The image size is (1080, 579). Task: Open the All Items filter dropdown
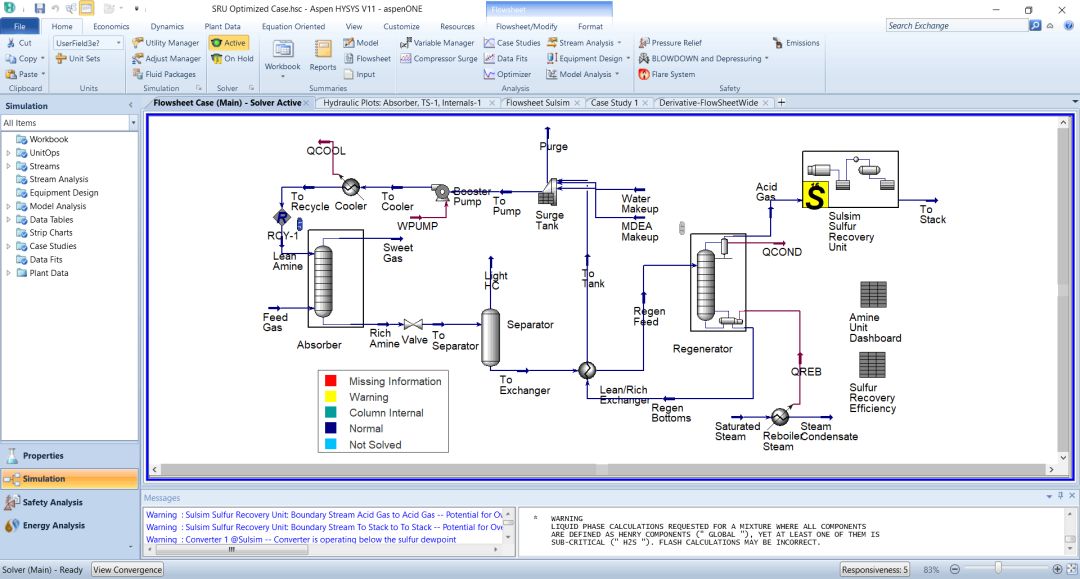point(133,123)
